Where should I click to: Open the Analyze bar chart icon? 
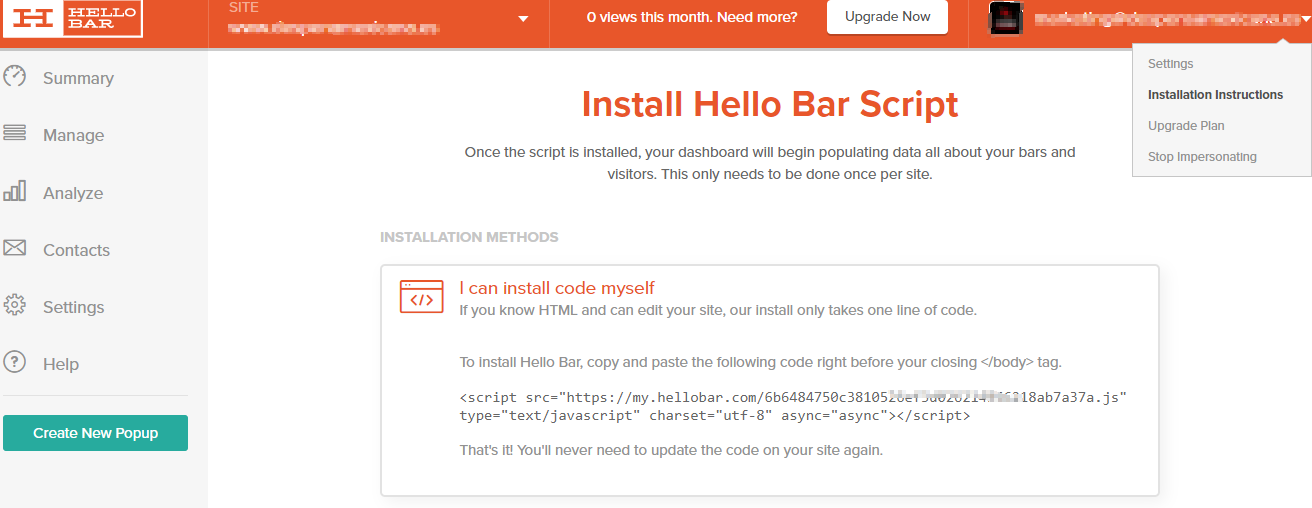pyautogui.click(x=14, y=191)
